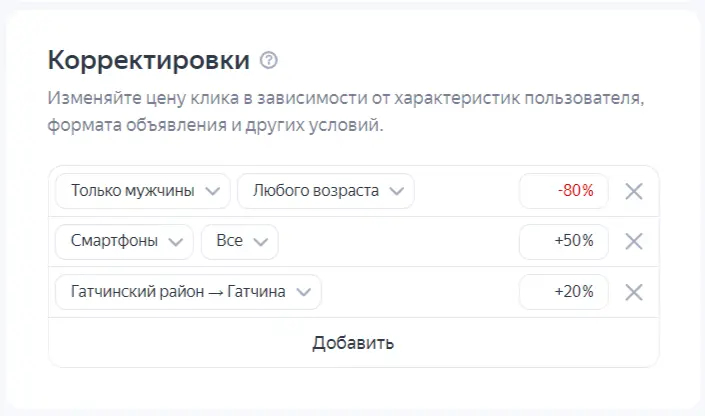Delete the Смартфоны adjustment row
This screenshot has height=416, width=705.
coord(633,241)
